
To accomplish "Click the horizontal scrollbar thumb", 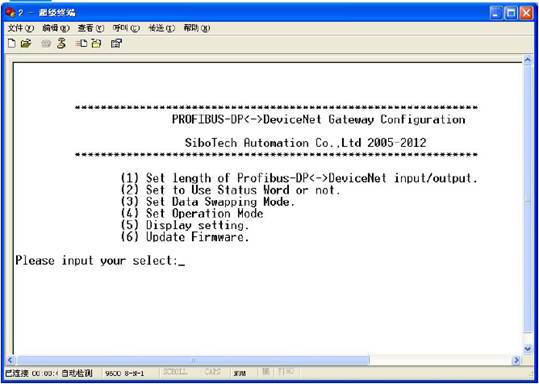I will 192,360.
